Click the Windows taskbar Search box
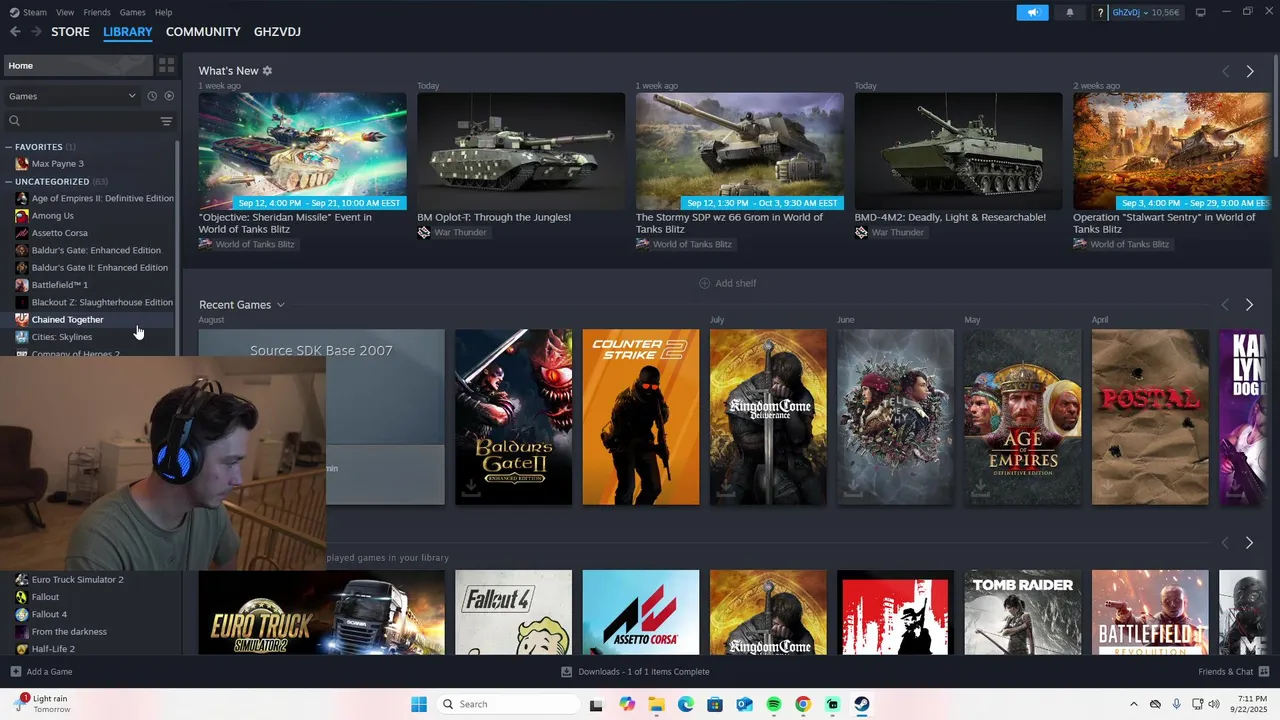1280x720 pixels. pyautogui.click(x=508, y=704)
